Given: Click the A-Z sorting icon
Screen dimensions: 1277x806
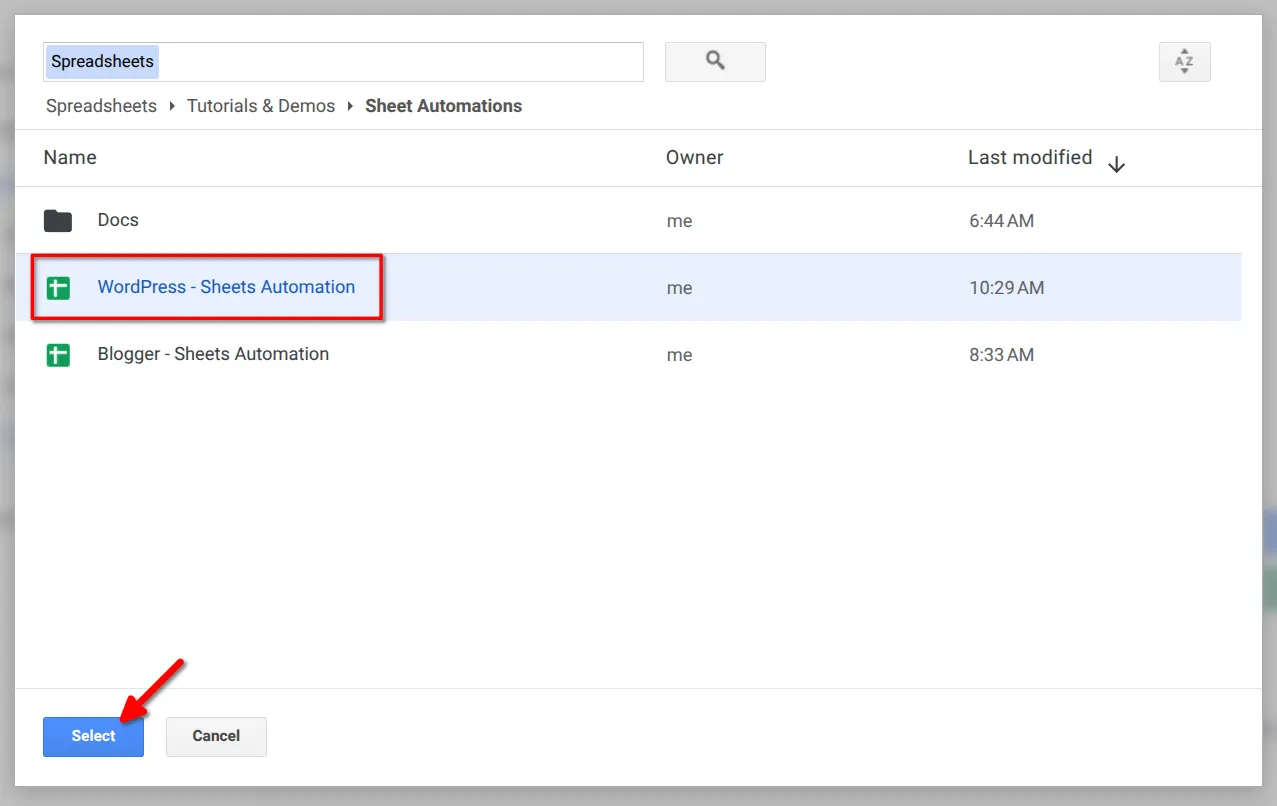Looking at the screenshot, I should tap(1184, 61).
